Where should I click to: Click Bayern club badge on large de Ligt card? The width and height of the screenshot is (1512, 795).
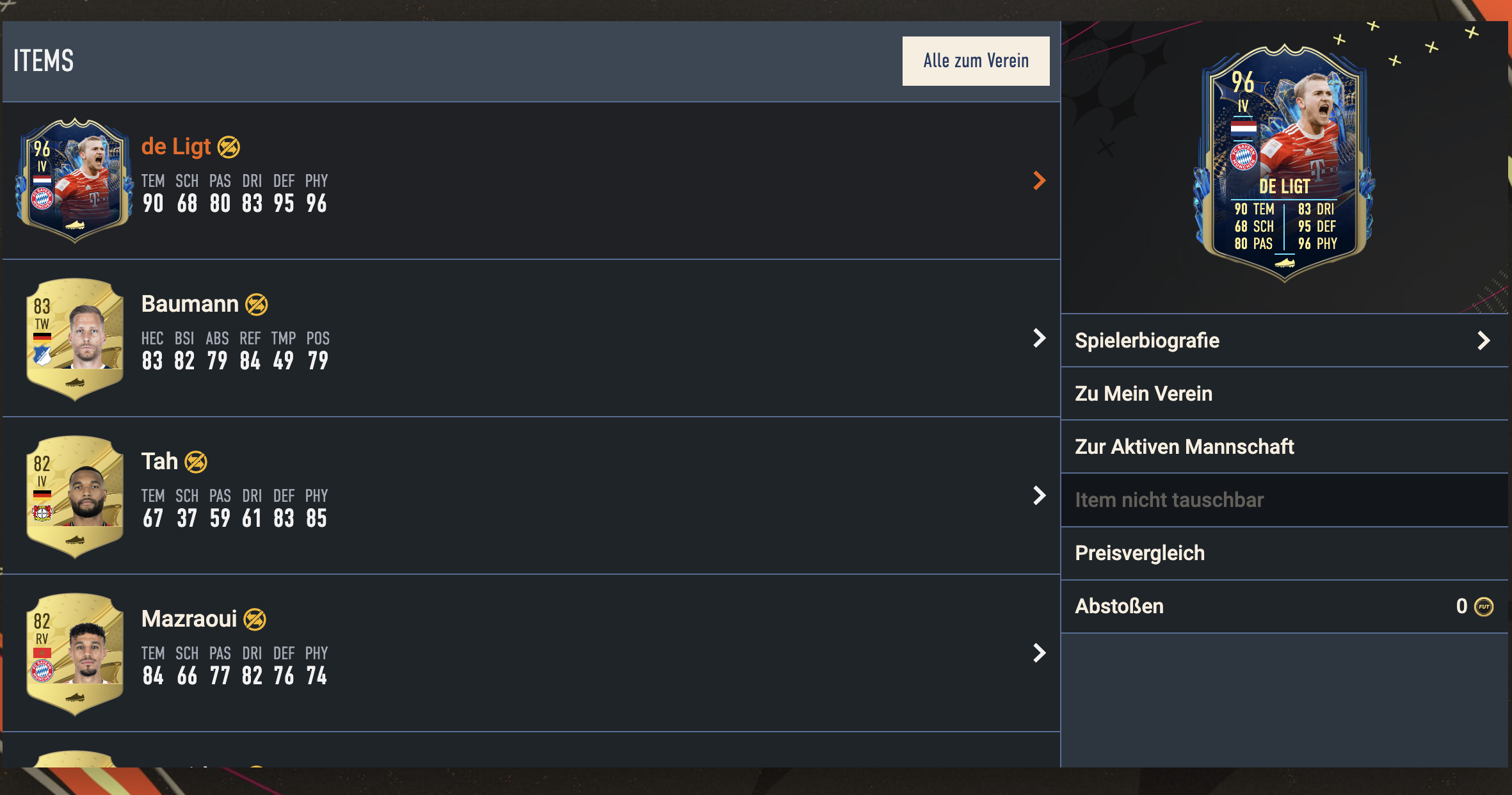(1244, 157)
